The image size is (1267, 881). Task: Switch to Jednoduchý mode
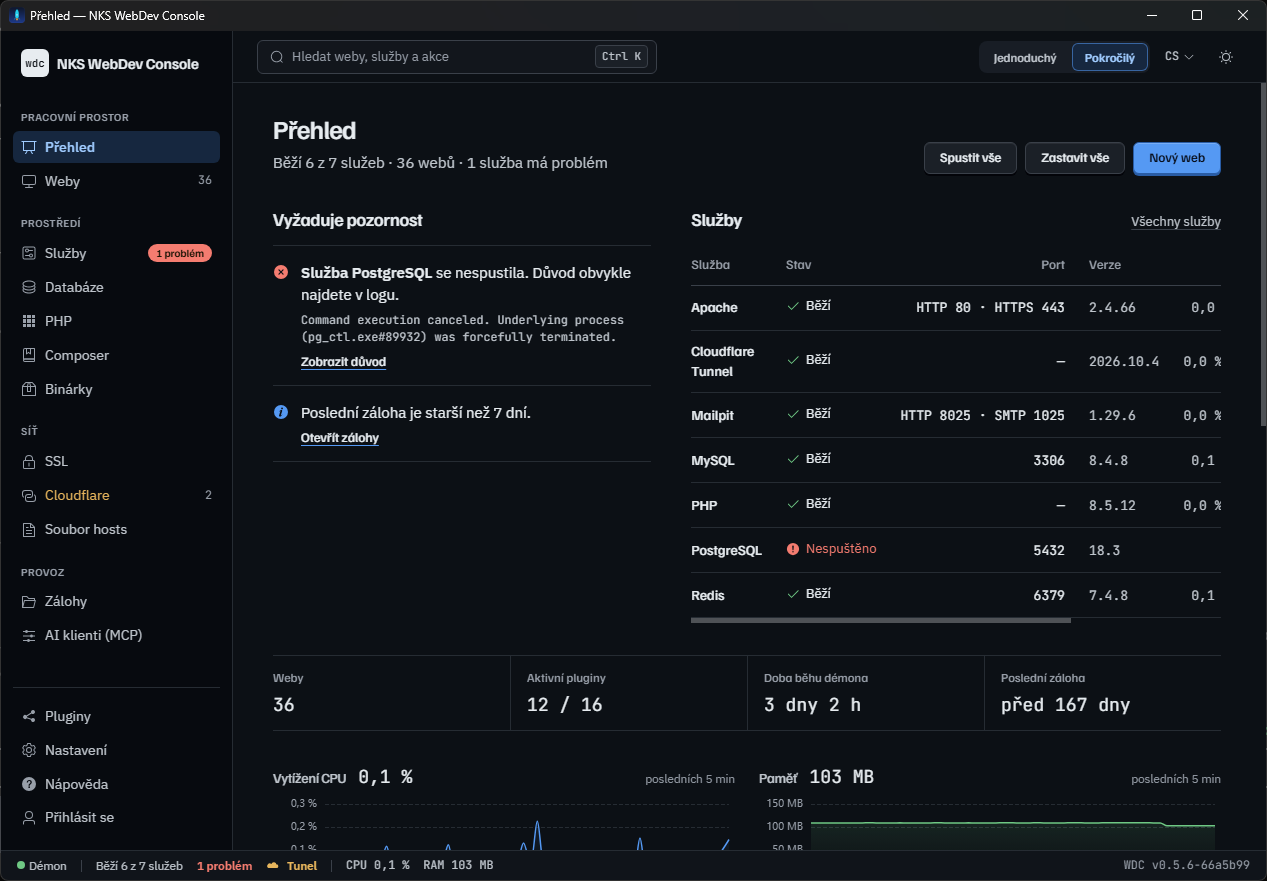point(1025,58)
